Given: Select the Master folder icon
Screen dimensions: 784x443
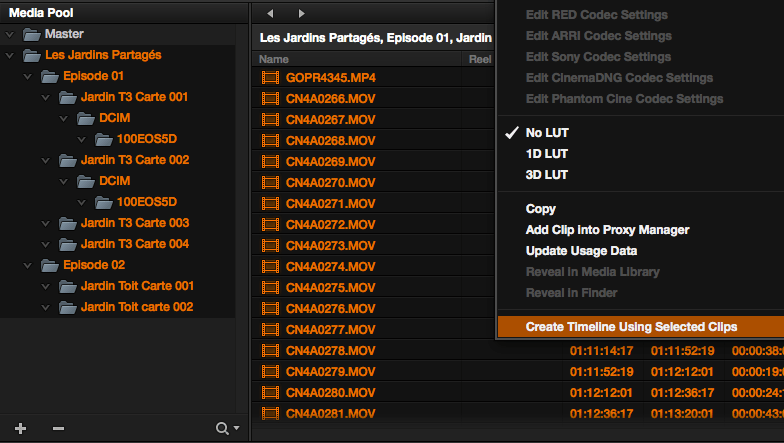Looking at the screenshot, I should tap(32, 34).
